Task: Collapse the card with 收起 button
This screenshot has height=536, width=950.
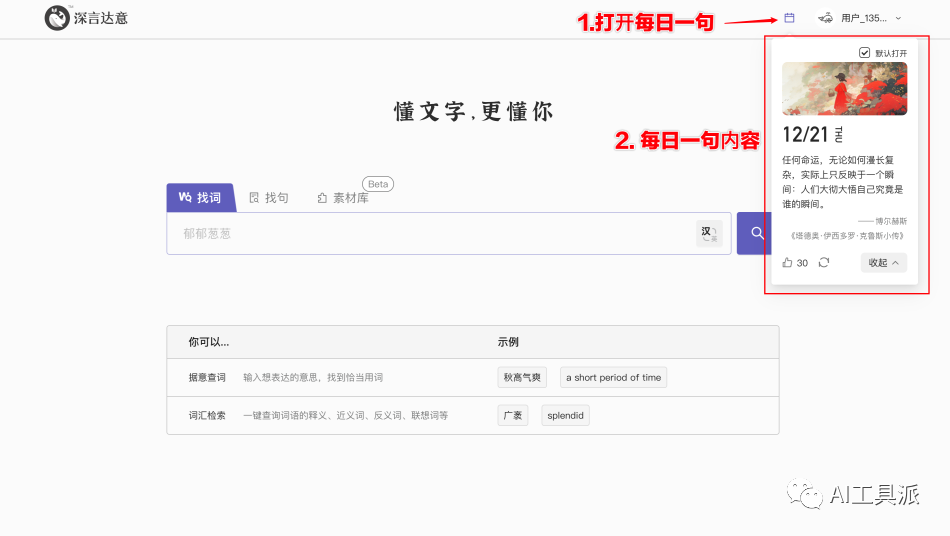Action: (x=883, y=262)
